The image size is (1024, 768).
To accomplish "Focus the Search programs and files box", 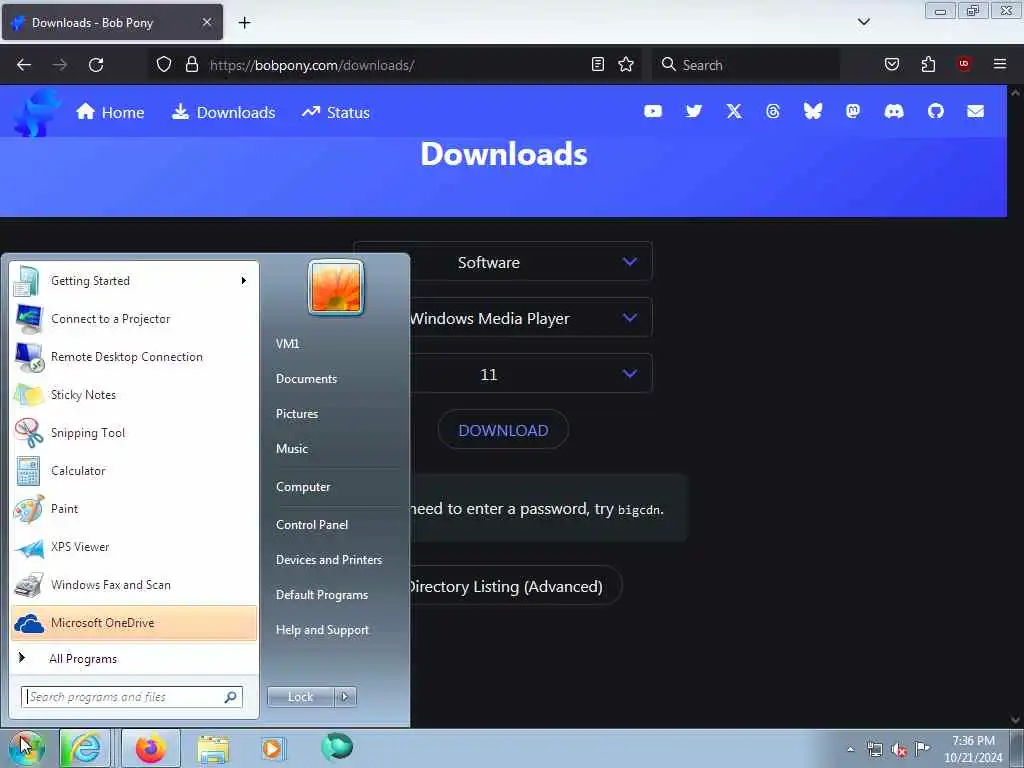I will click(x=132, y=697).
